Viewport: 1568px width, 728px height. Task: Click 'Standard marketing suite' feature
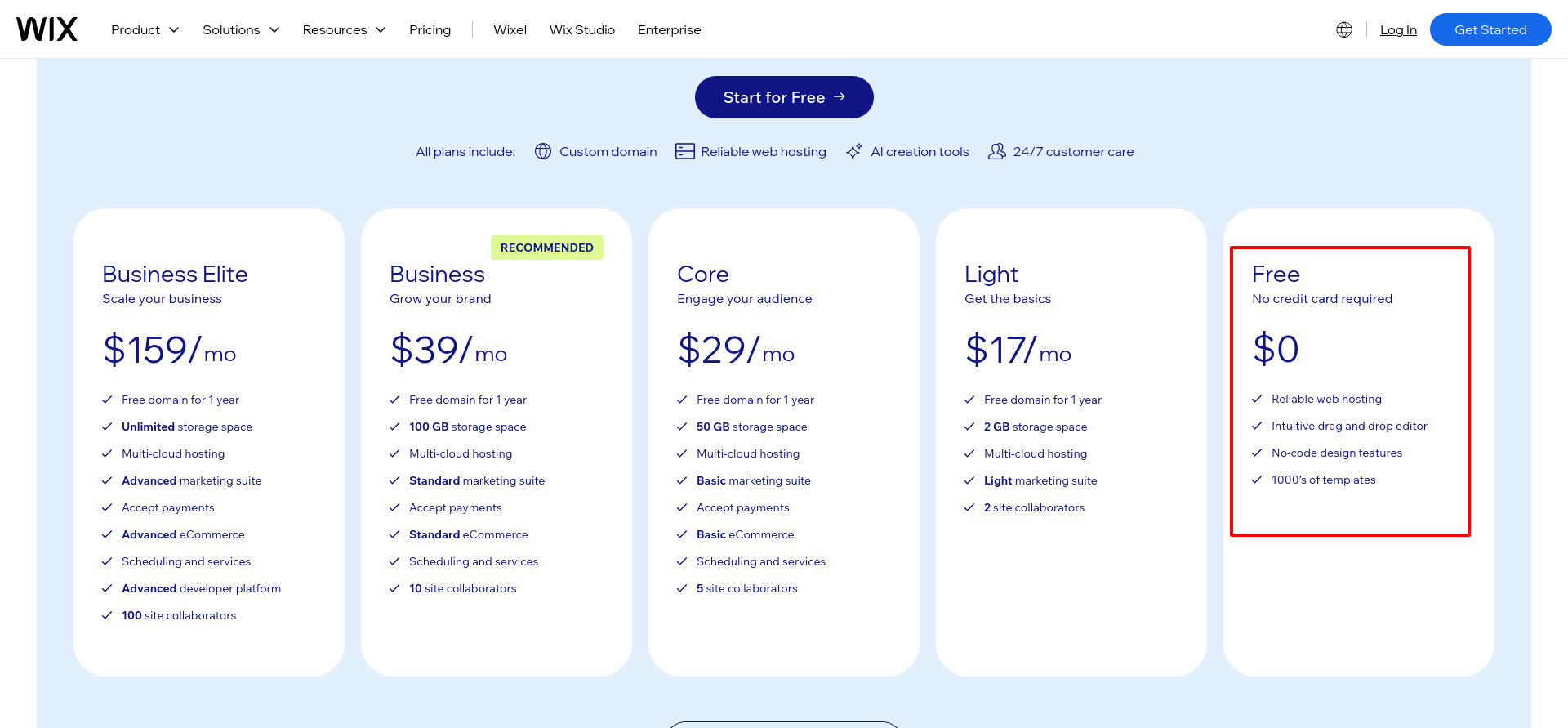coord(477,480)
